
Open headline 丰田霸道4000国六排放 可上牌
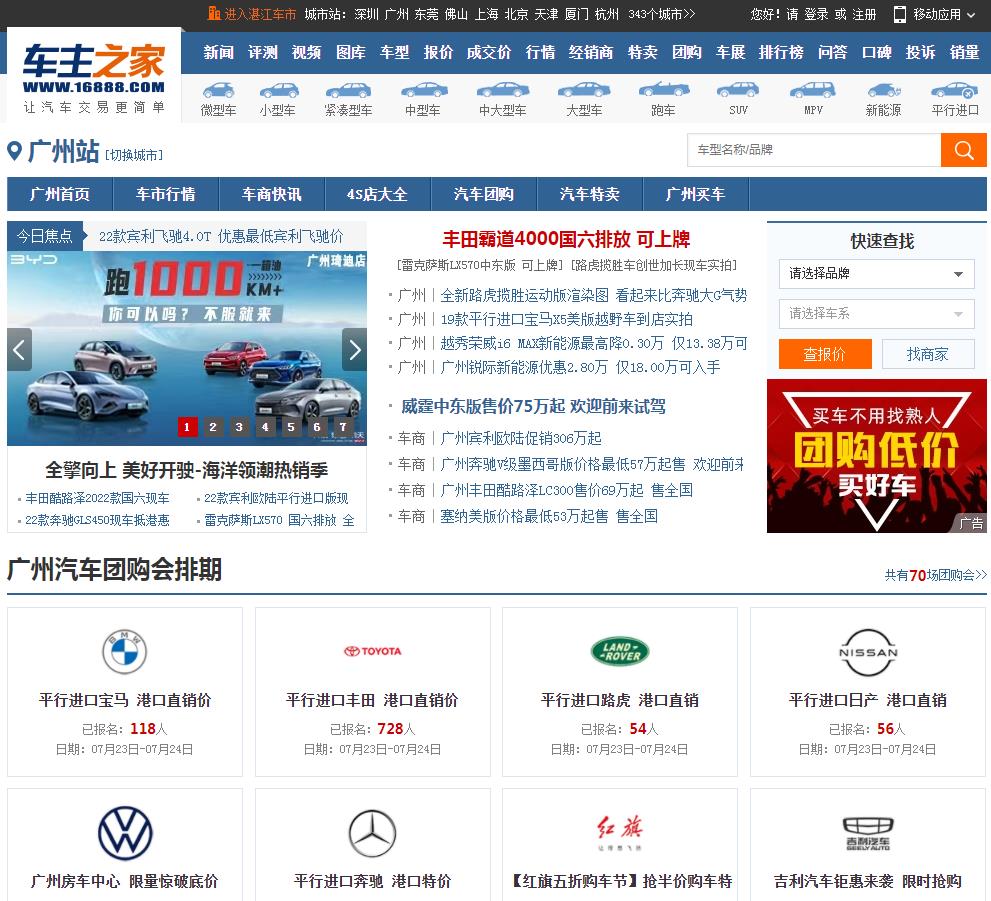point(566,239)
